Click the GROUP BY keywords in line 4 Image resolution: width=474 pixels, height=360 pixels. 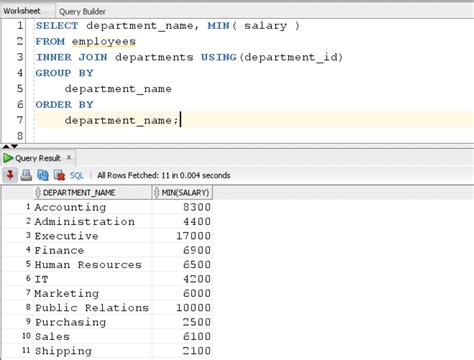coord(64,73)
